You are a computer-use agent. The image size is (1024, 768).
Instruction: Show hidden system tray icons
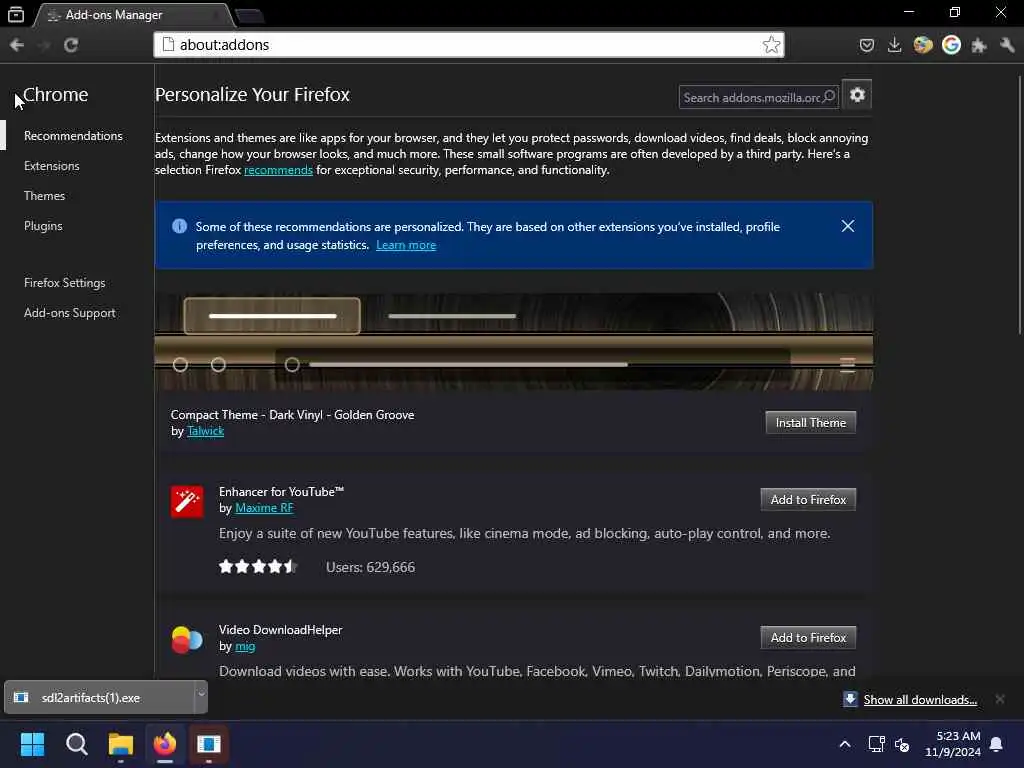pyautogui.click(x=844, y=744)
